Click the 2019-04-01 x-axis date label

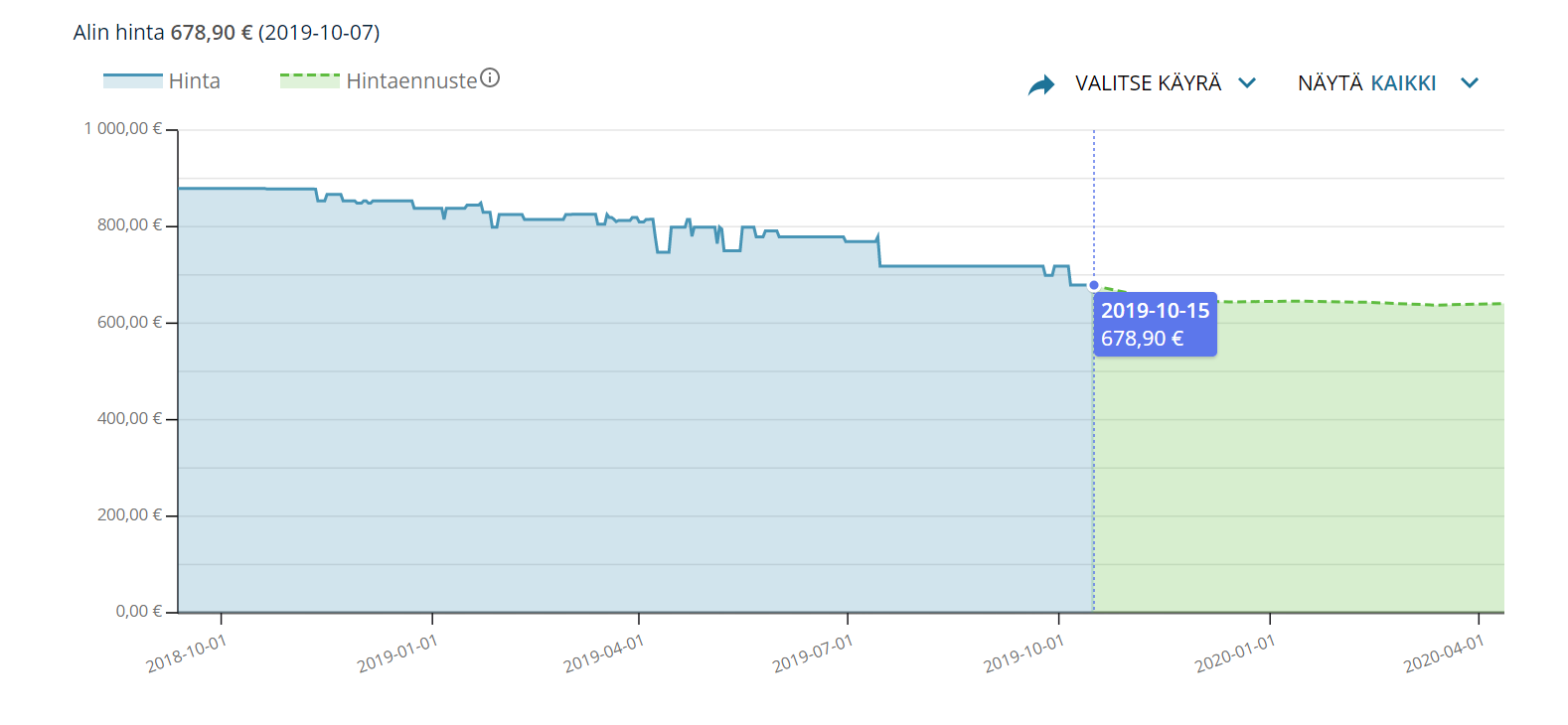tap(604, 653)
